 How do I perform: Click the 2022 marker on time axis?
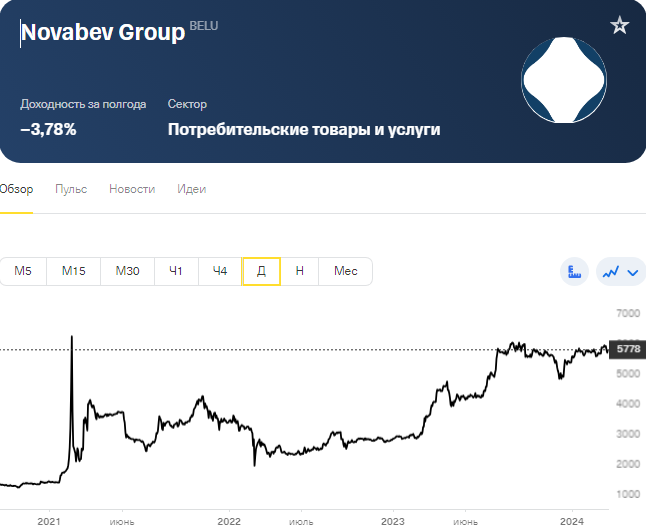point(229,521)
